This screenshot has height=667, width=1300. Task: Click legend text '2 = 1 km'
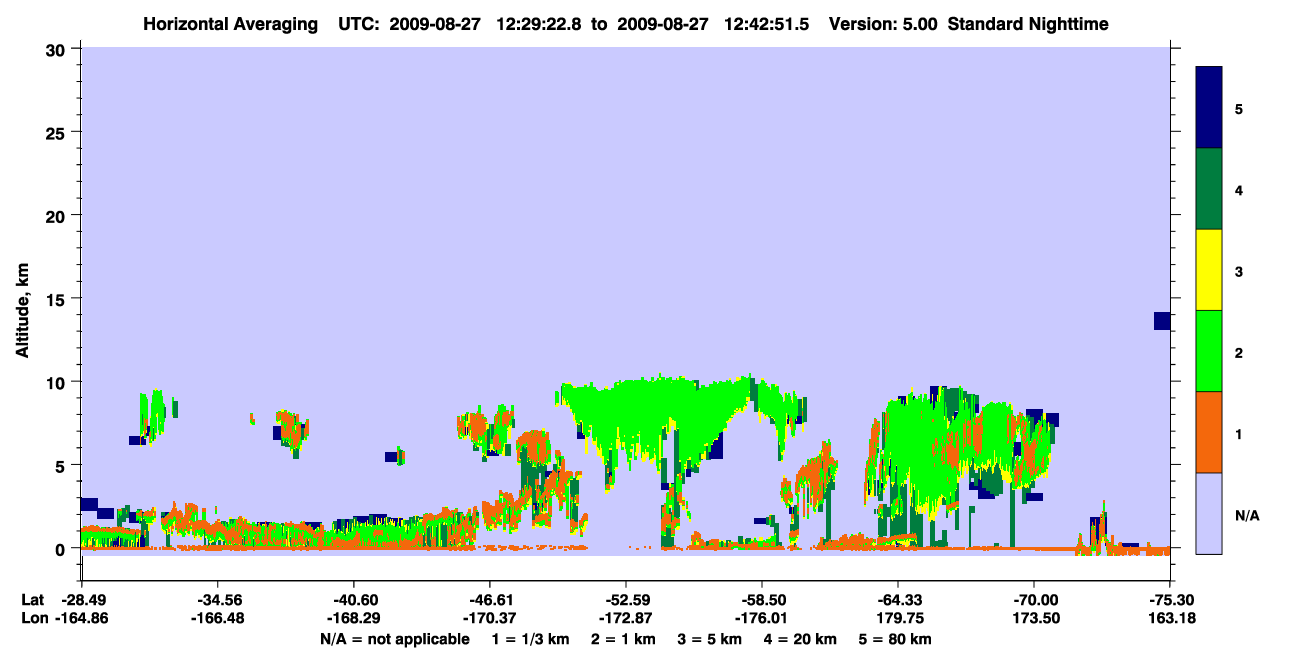pyautogui.click(x=622, y=639)
